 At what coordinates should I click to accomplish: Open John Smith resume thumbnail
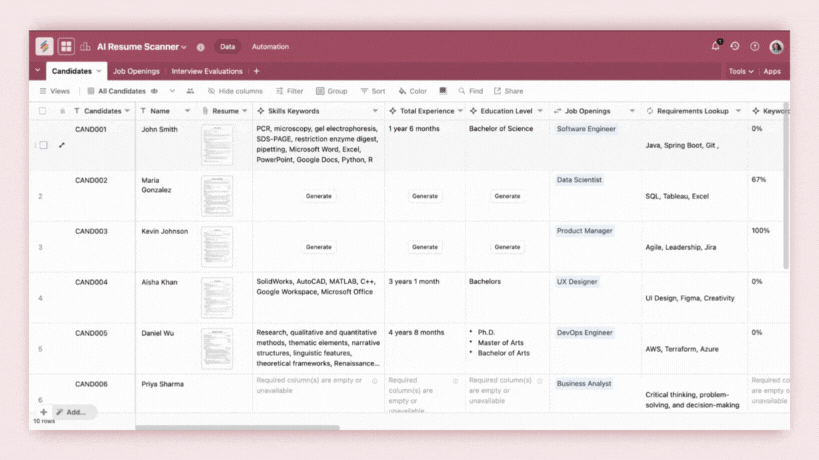pos(217,145)
